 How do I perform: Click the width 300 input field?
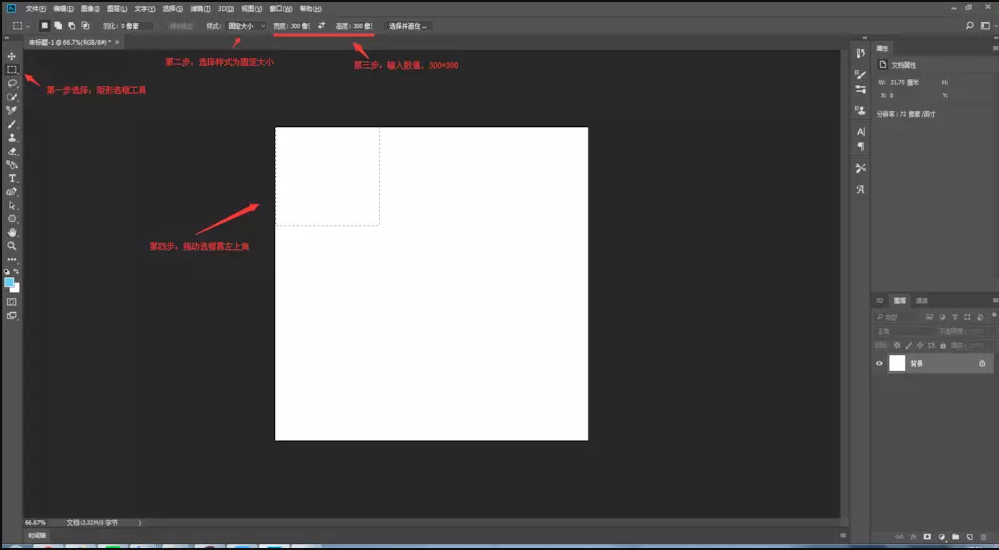(298, 26)
